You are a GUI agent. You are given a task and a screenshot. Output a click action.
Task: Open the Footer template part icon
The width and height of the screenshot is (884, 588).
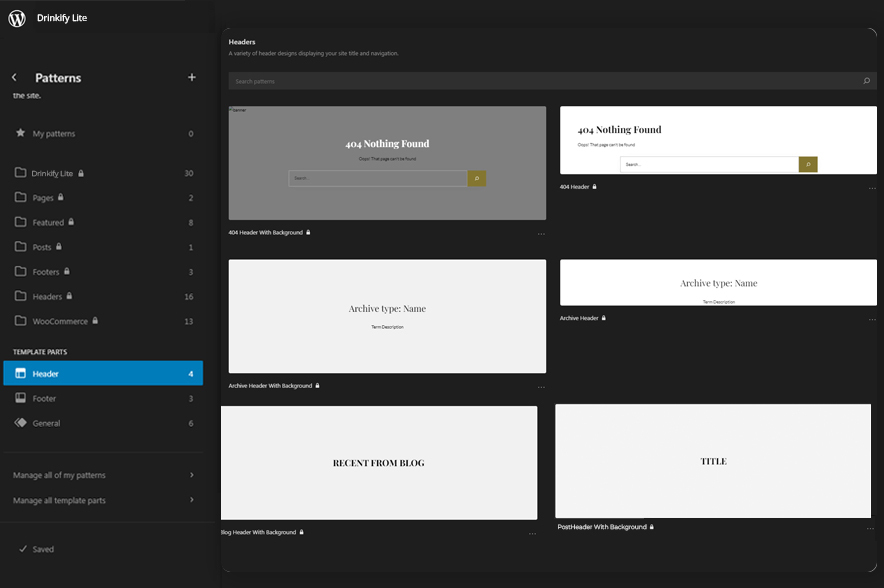pos(22,398)
